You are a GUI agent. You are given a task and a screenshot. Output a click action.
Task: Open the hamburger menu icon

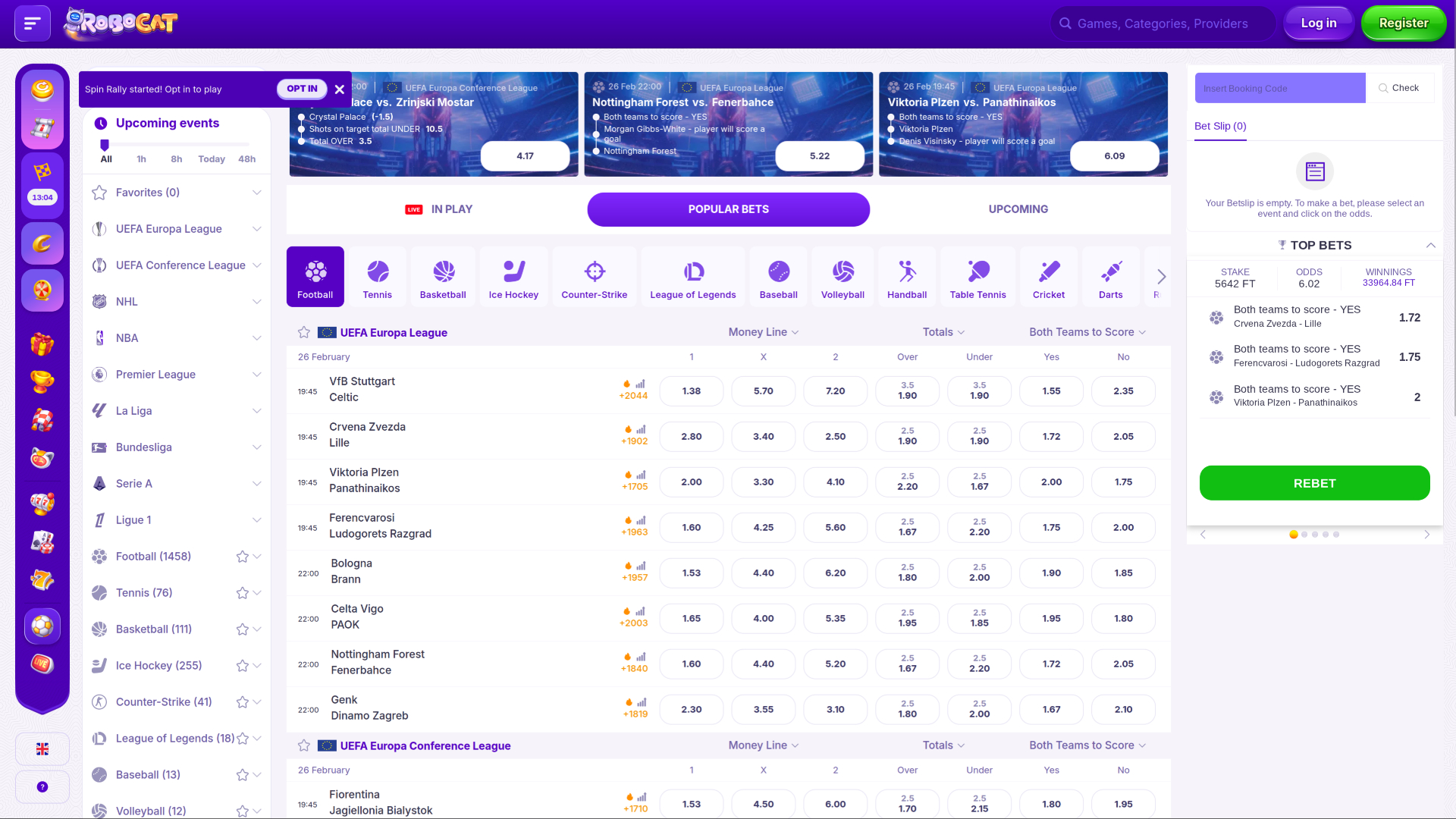(x=32, y=24)
